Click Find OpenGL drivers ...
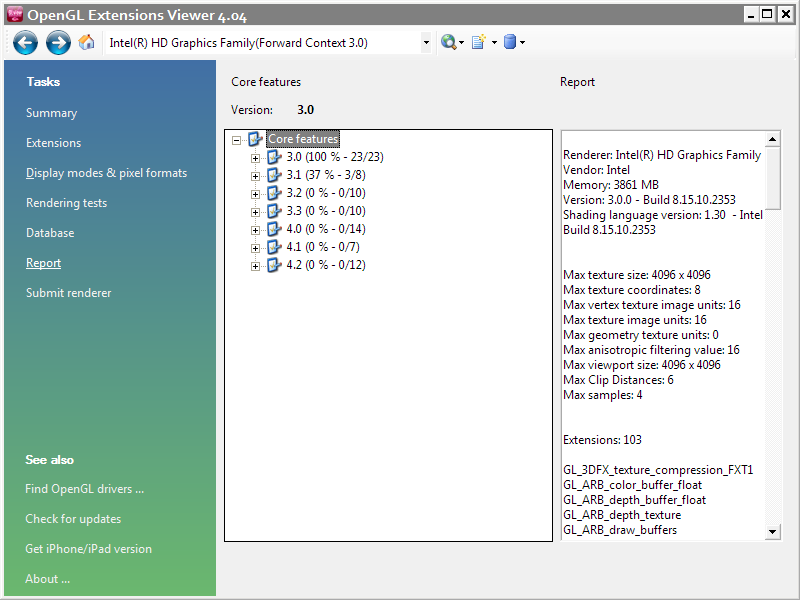 coord(84,489)
